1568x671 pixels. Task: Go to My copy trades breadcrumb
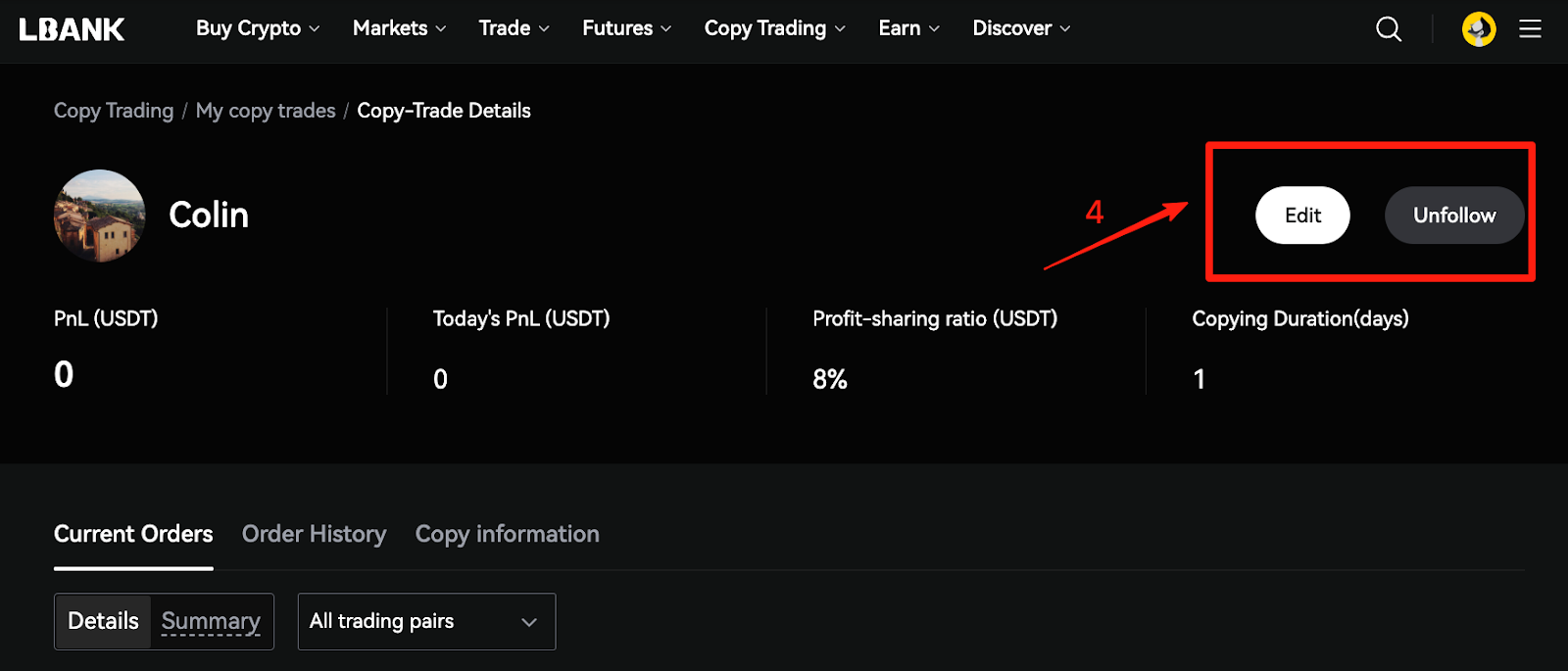coord(266,111)
